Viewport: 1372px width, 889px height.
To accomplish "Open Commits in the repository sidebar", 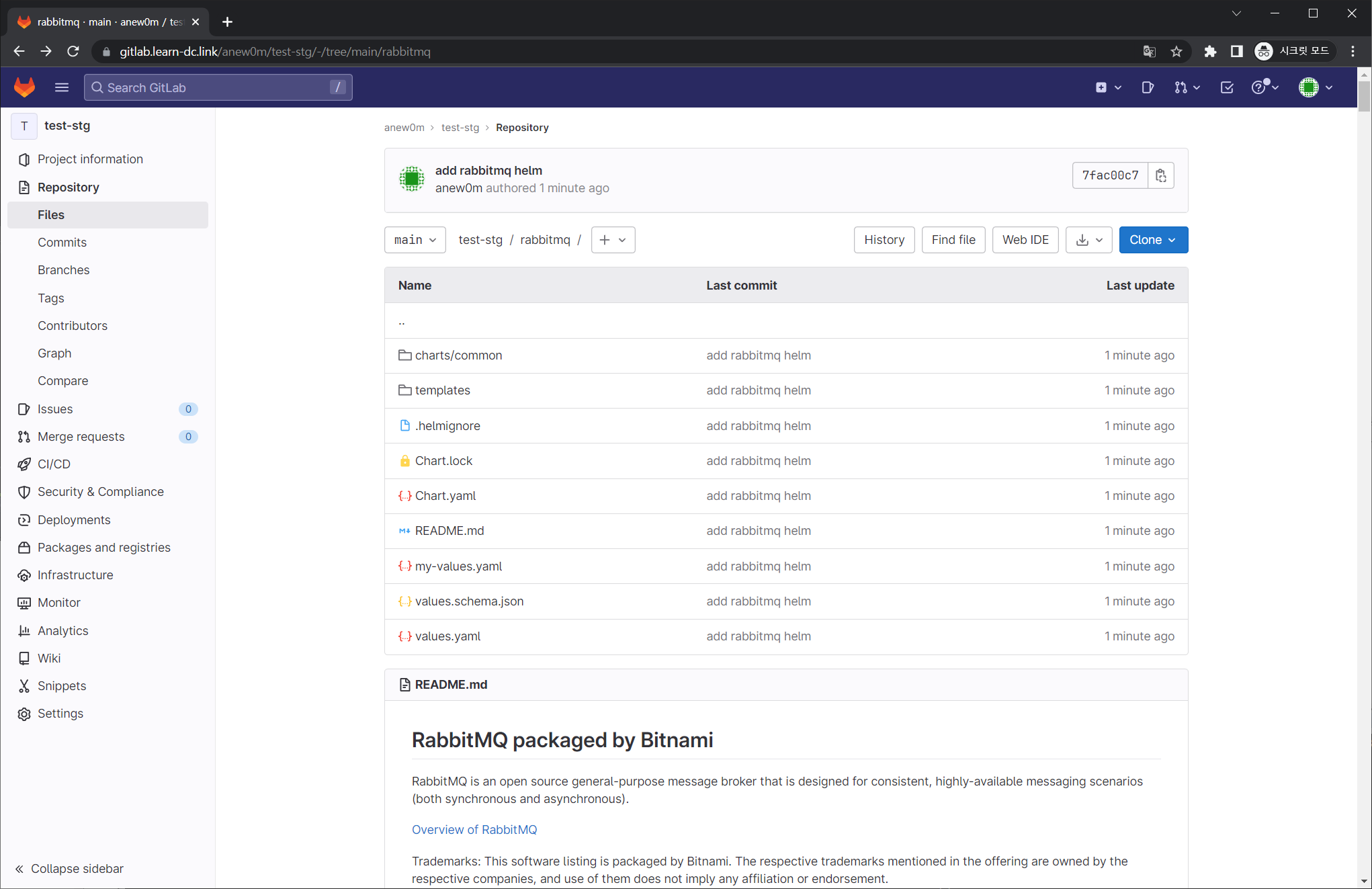I will coord(62,243).
